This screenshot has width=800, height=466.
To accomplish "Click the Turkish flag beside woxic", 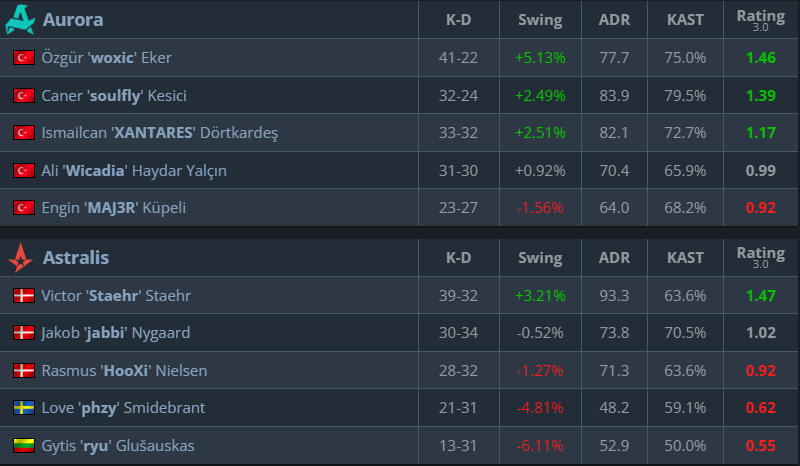I will [23, 58].
